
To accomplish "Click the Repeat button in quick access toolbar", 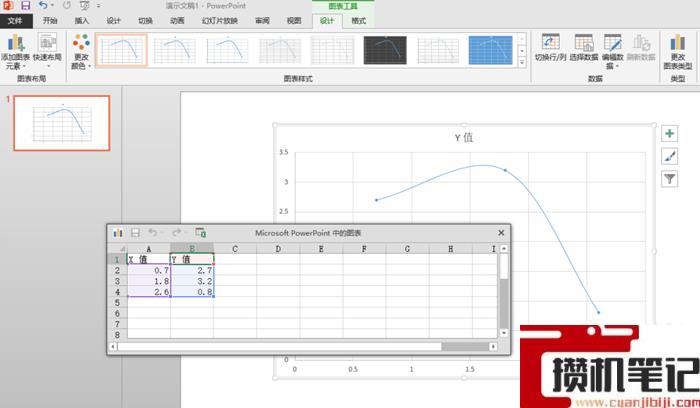I will tap(67, 6).
